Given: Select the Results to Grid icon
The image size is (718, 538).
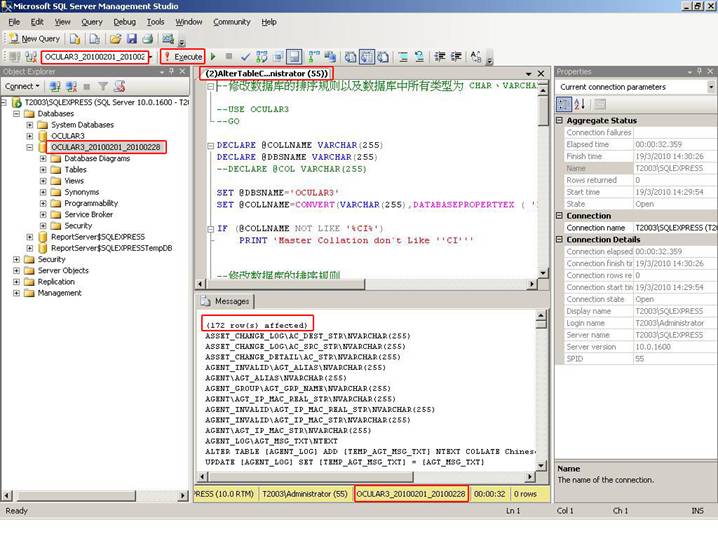Looking at the screenshot, I should pos(367,57).
